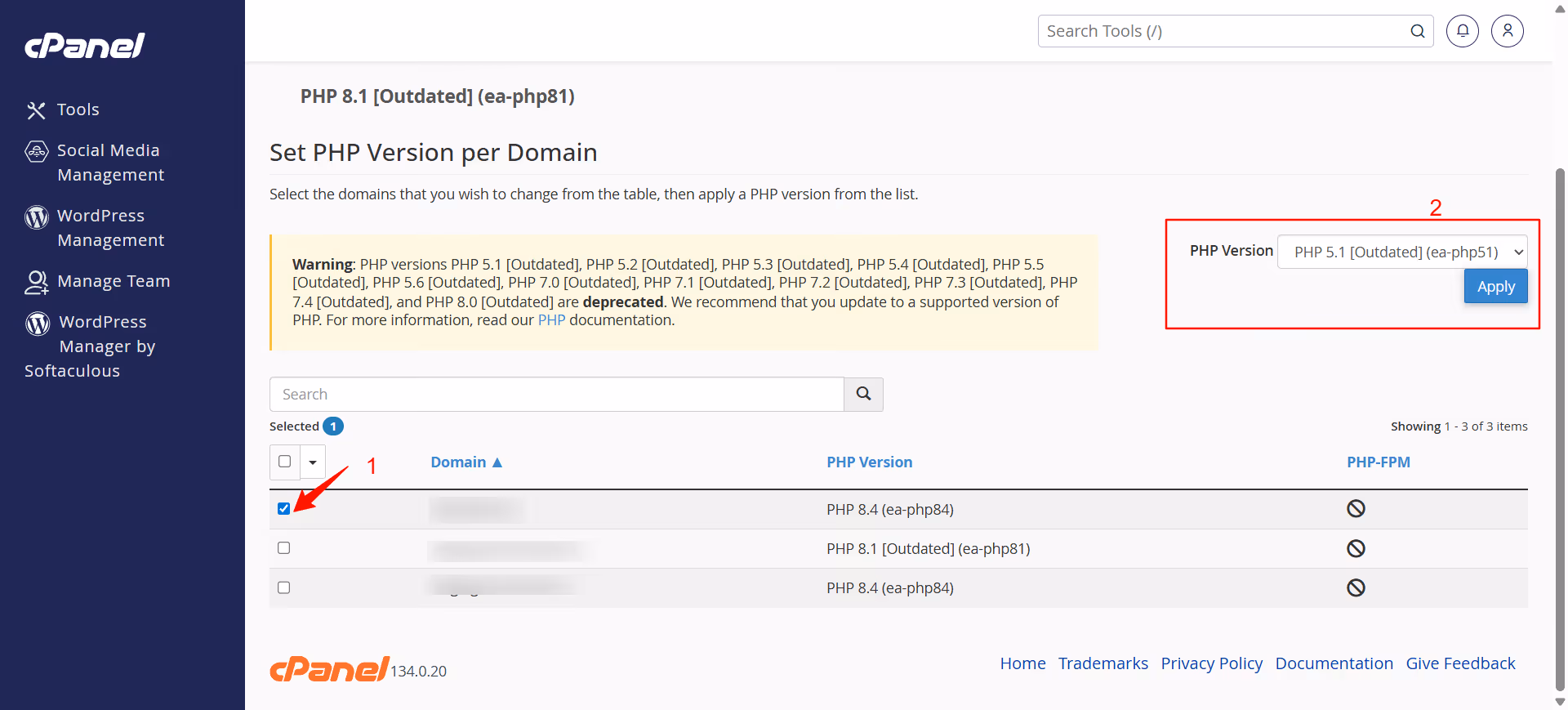Click PHP-FPM disabled icon in first row
This screenshot has width=1568, height=710.
coord(1356,509)
